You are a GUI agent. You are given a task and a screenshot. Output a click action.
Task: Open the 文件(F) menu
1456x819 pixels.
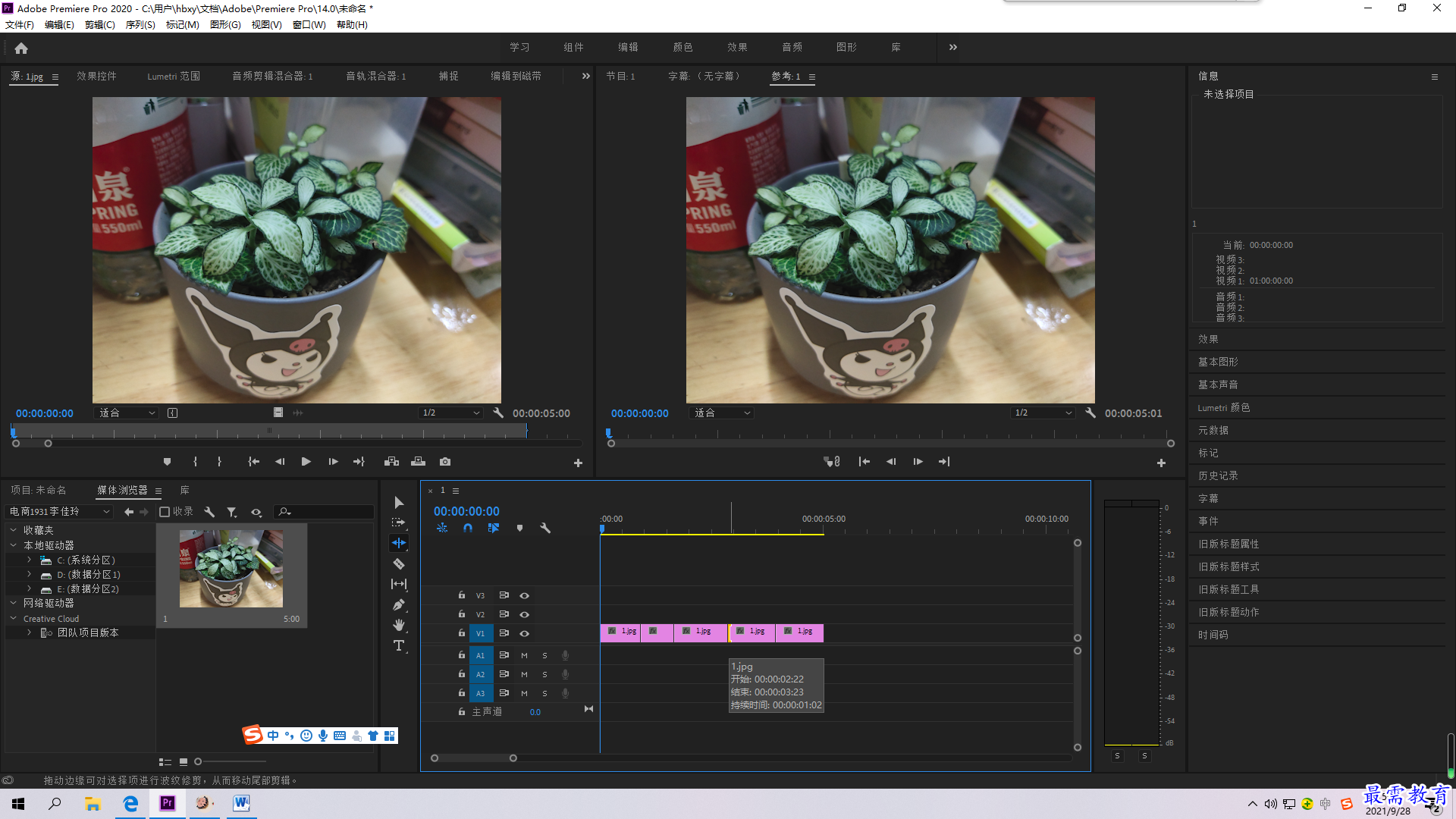pyautogui.click(x=20, y=25)
